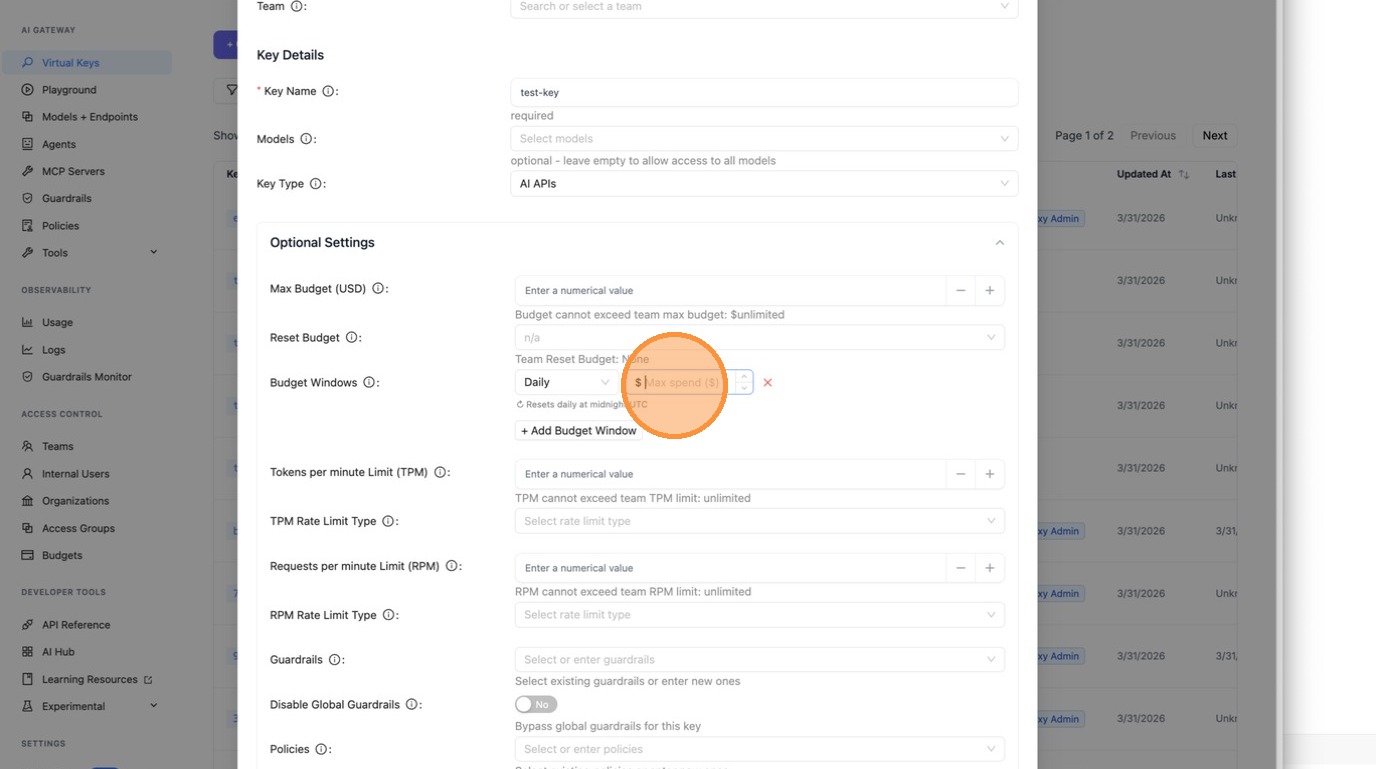Click into the Tokens per minute input

[730, 474]
